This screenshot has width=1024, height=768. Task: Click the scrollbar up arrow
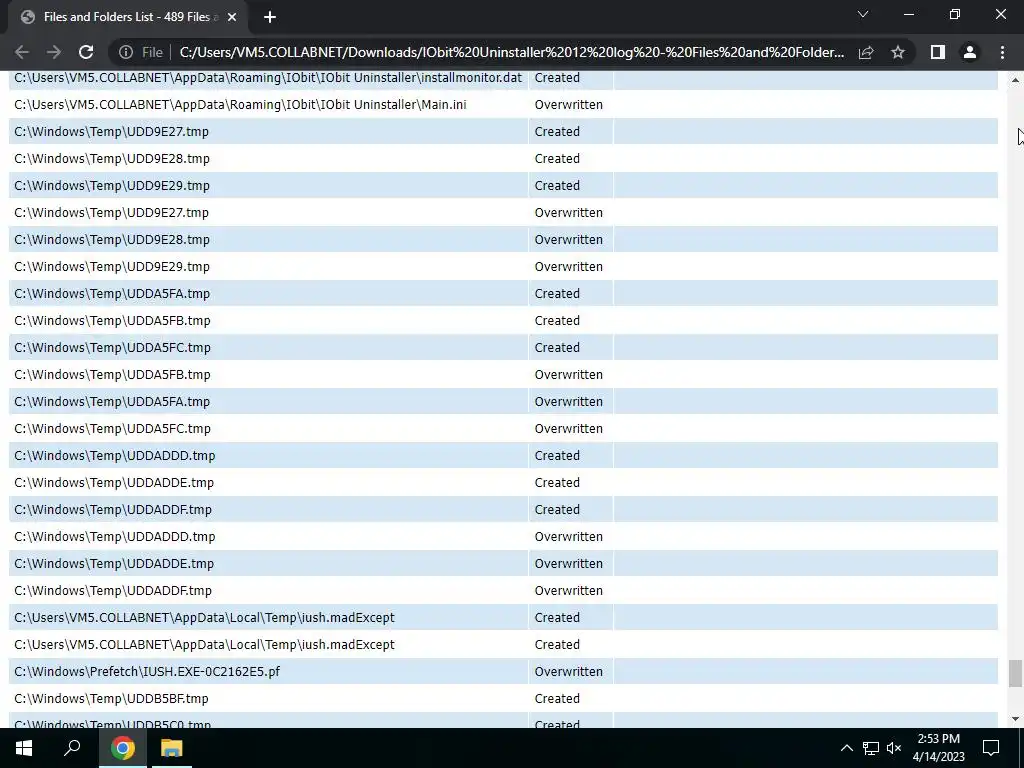(x=1015, y=80)
